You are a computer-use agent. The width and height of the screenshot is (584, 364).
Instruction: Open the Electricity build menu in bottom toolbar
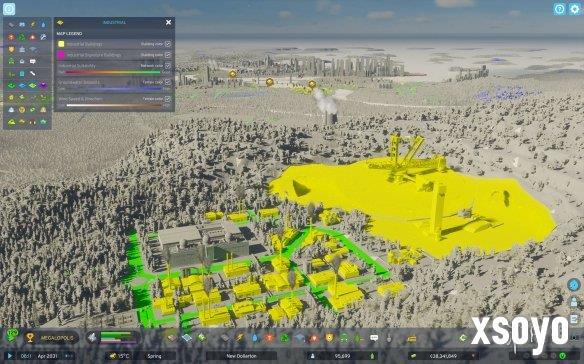coord(240,338)
